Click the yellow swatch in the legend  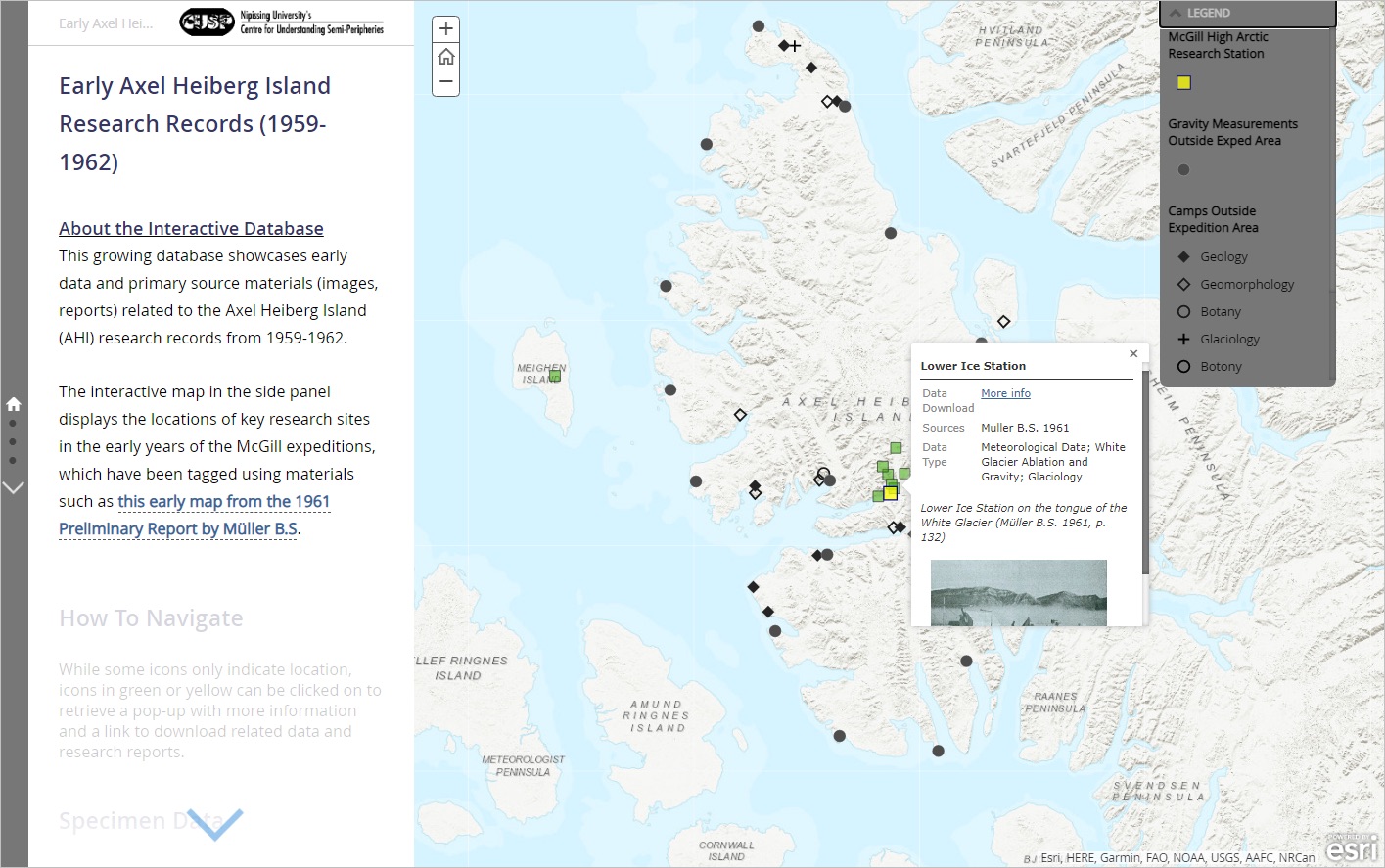coord(1183,83)
